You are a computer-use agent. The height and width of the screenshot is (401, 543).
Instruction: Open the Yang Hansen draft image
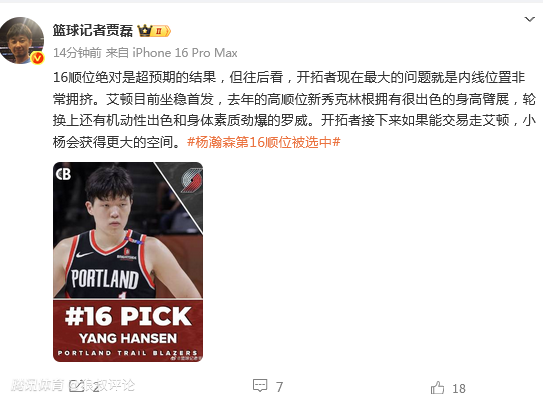pyautogui.click(x=128, y=262)
